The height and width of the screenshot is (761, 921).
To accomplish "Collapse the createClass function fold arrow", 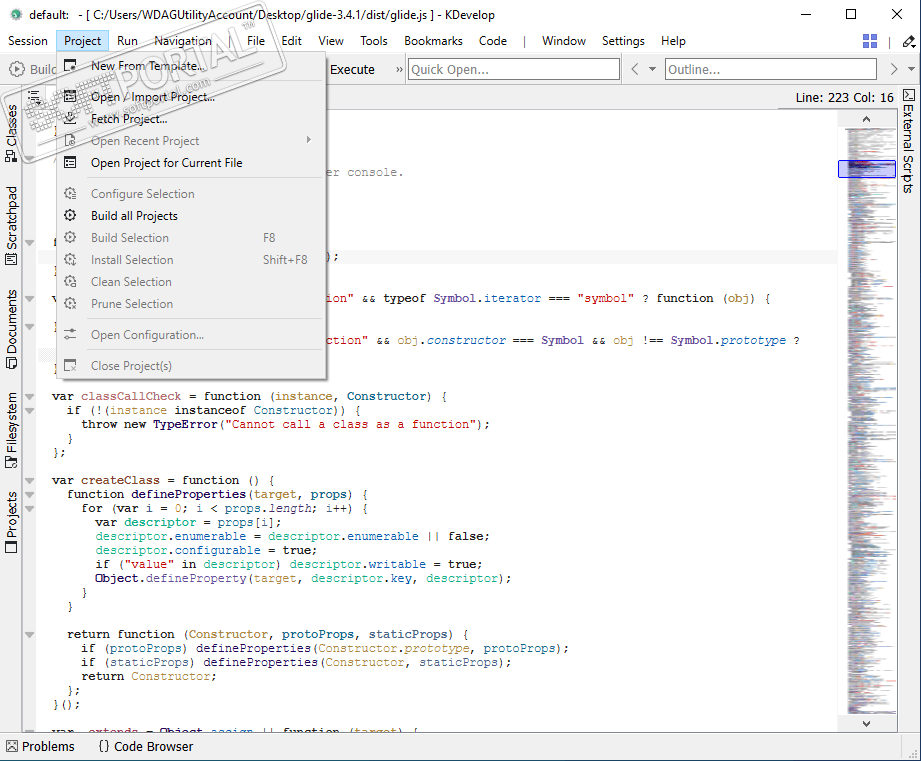I will pos(30,480).
